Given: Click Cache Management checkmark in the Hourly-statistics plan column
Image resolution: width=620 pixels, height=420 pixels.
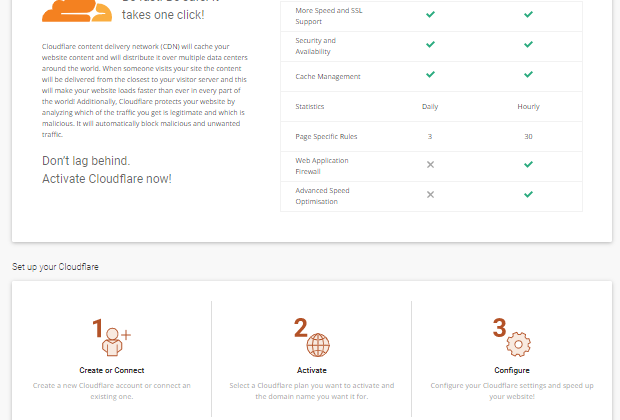Looking at the screenshot, I should tap(528, 74).
